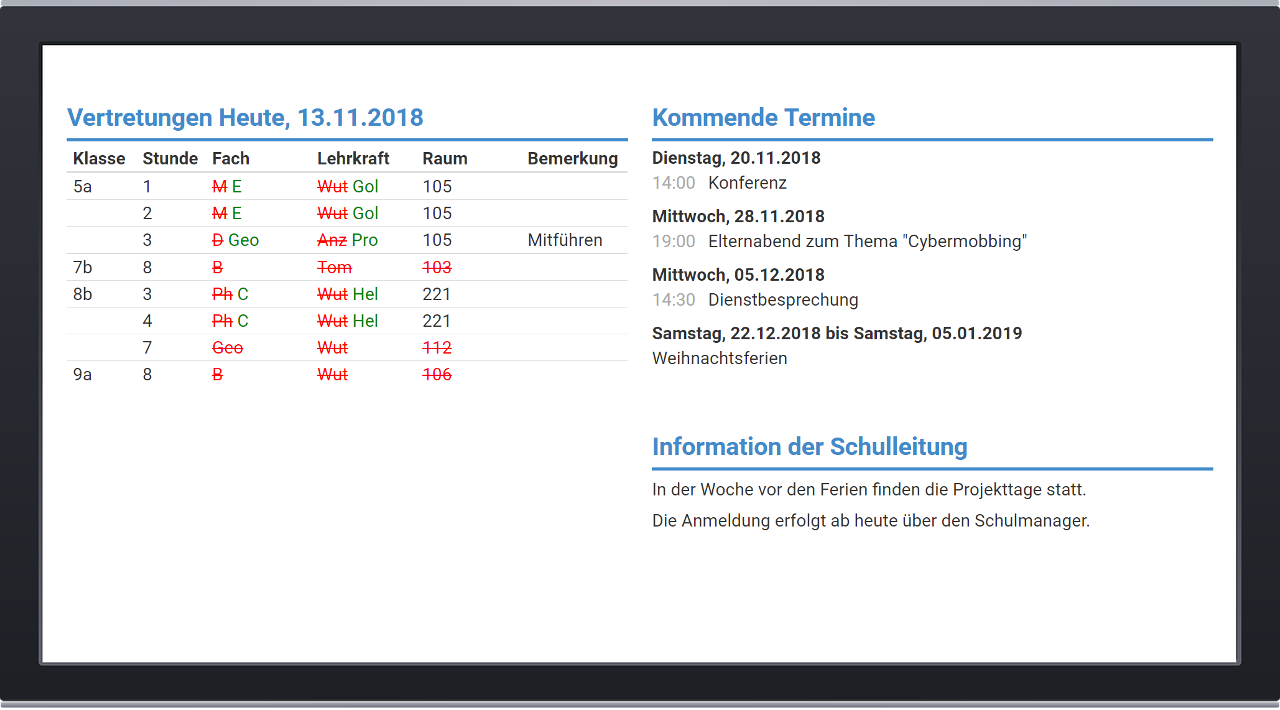Image resolution: width=1280 pixels, height=710 pixels.
Task: Click struck-through room '112'
Action: point(437,348)
